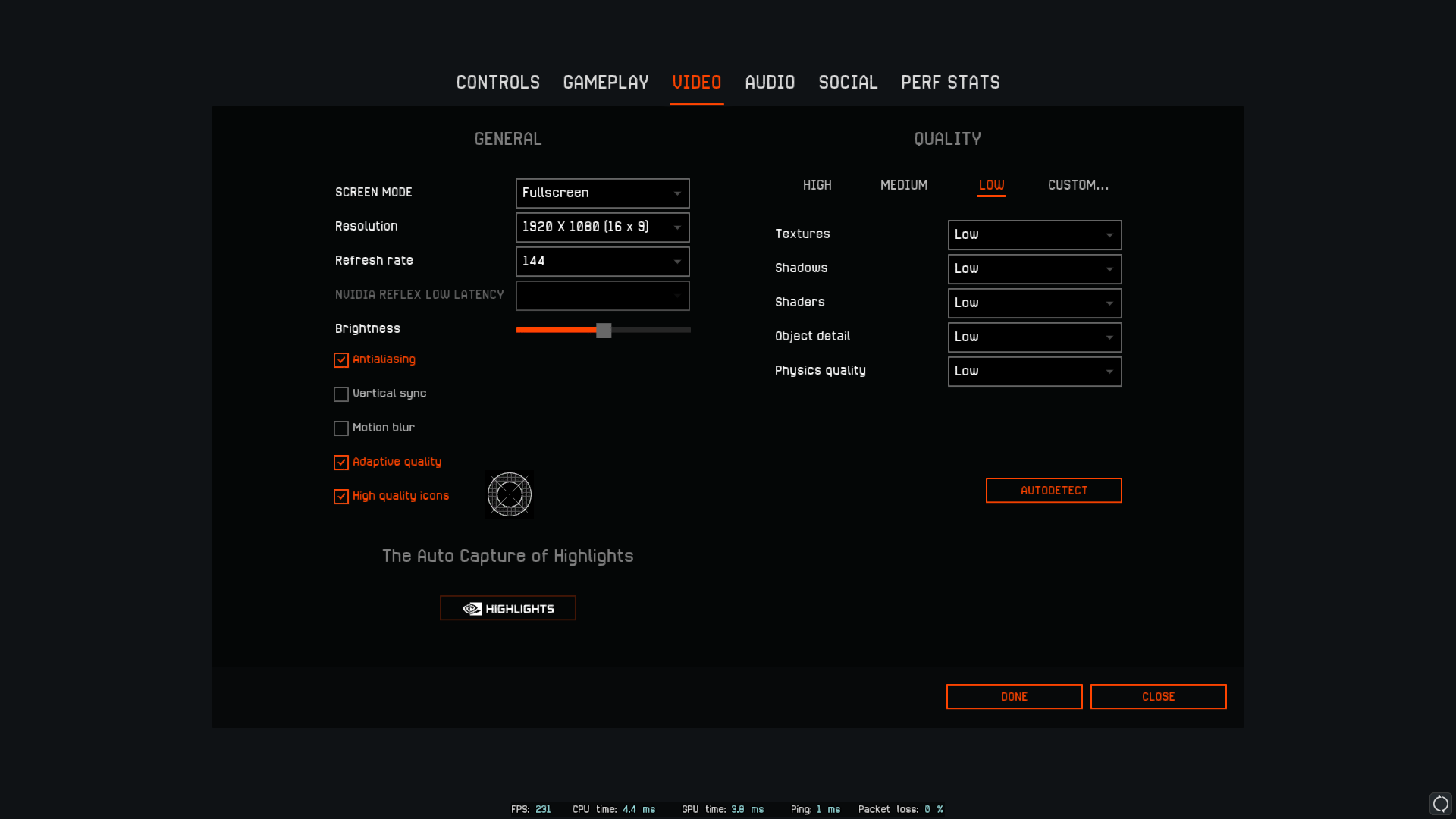Adjust the Brightness slider handle
This screenshot has width=1456, height=819.
(x=604, y=331)
